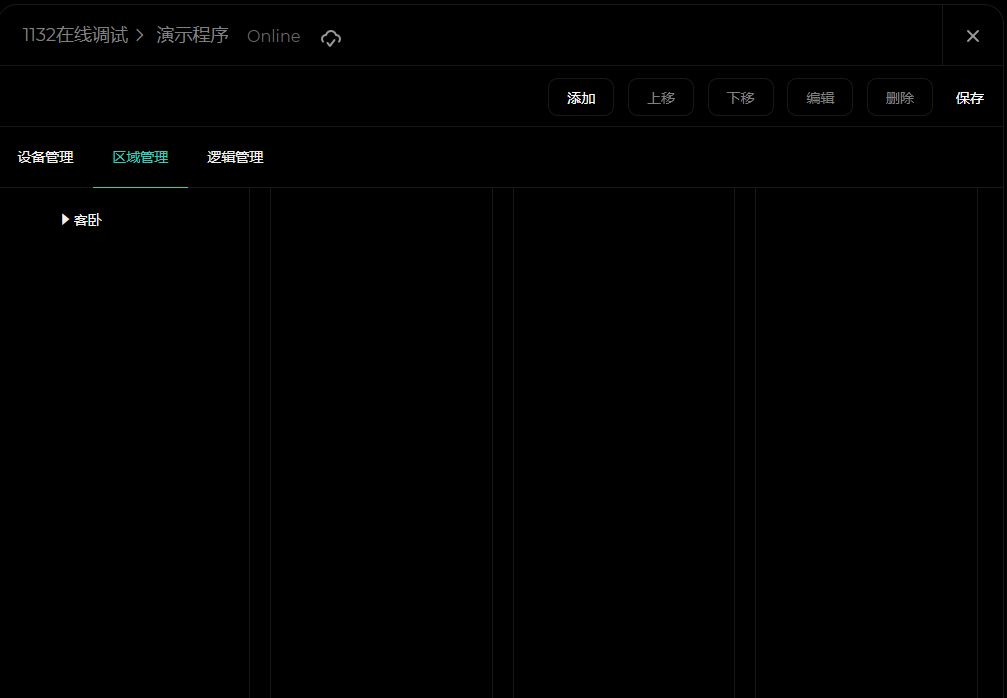The height and width of the screenshot is (698, 1007).
Task: Select the 客卧 area entry
Action: [88, 220]
